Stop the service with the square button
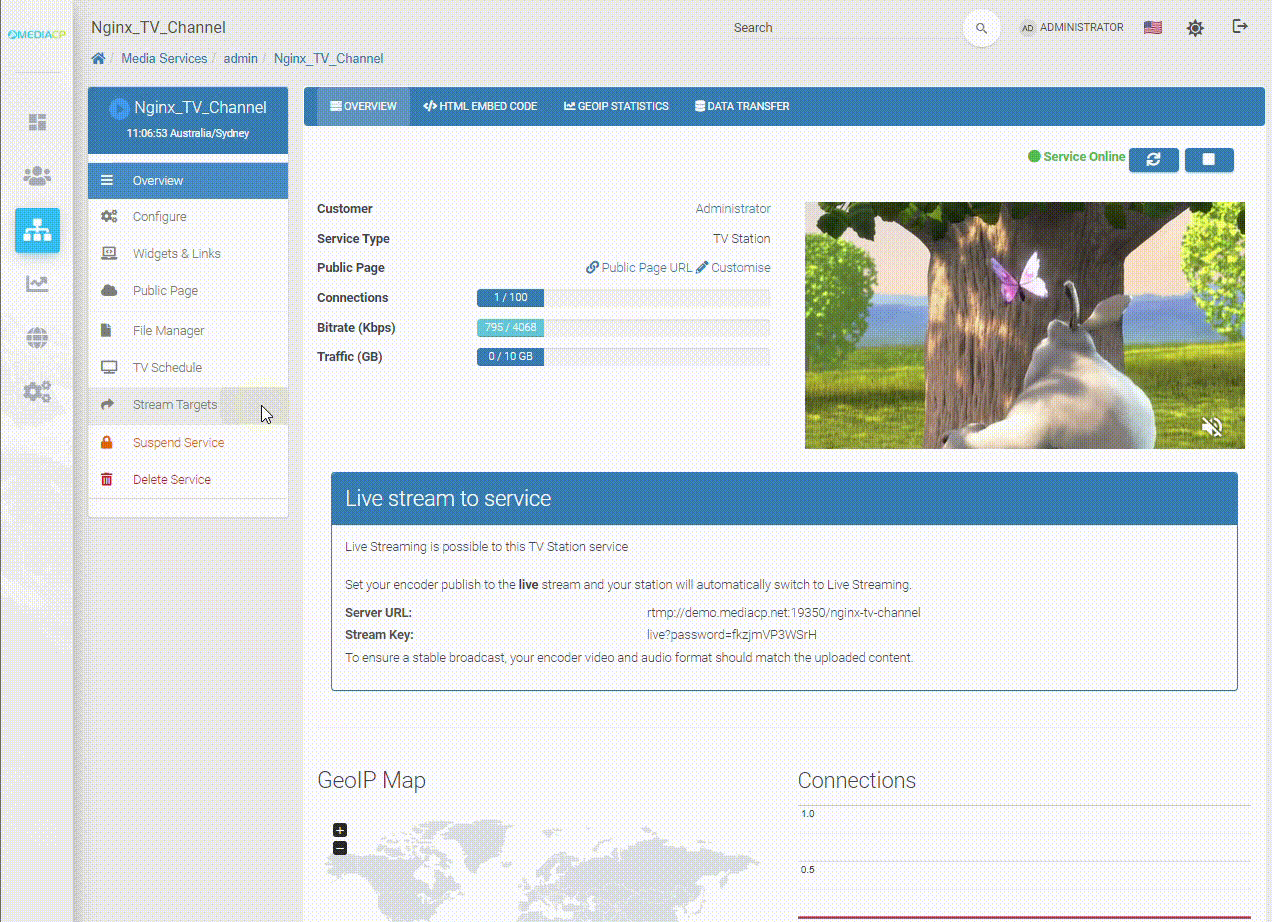This screenshot has height=922, width=1272. [1209, 160]
